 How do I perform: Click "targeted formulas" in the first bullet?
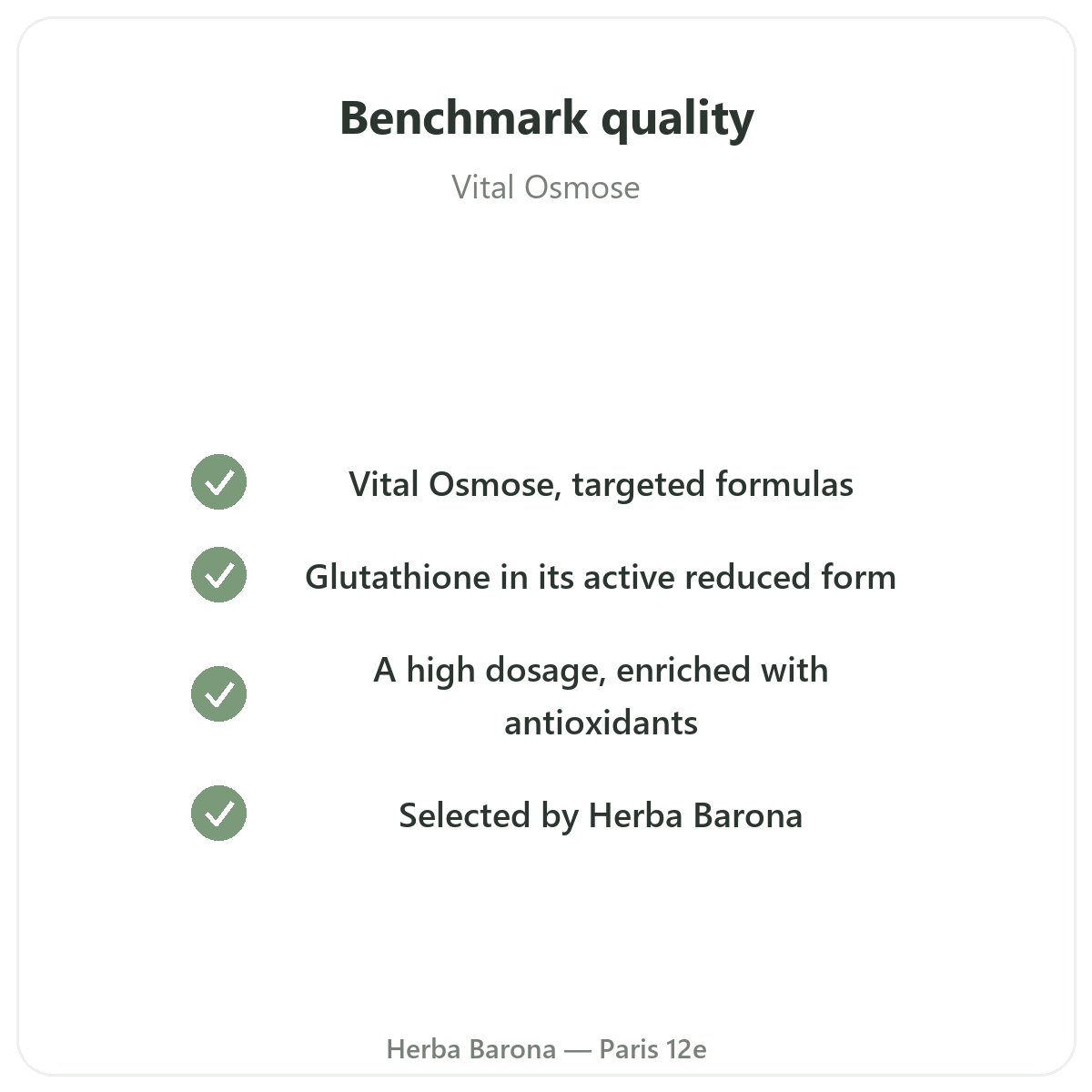(713, 485)
